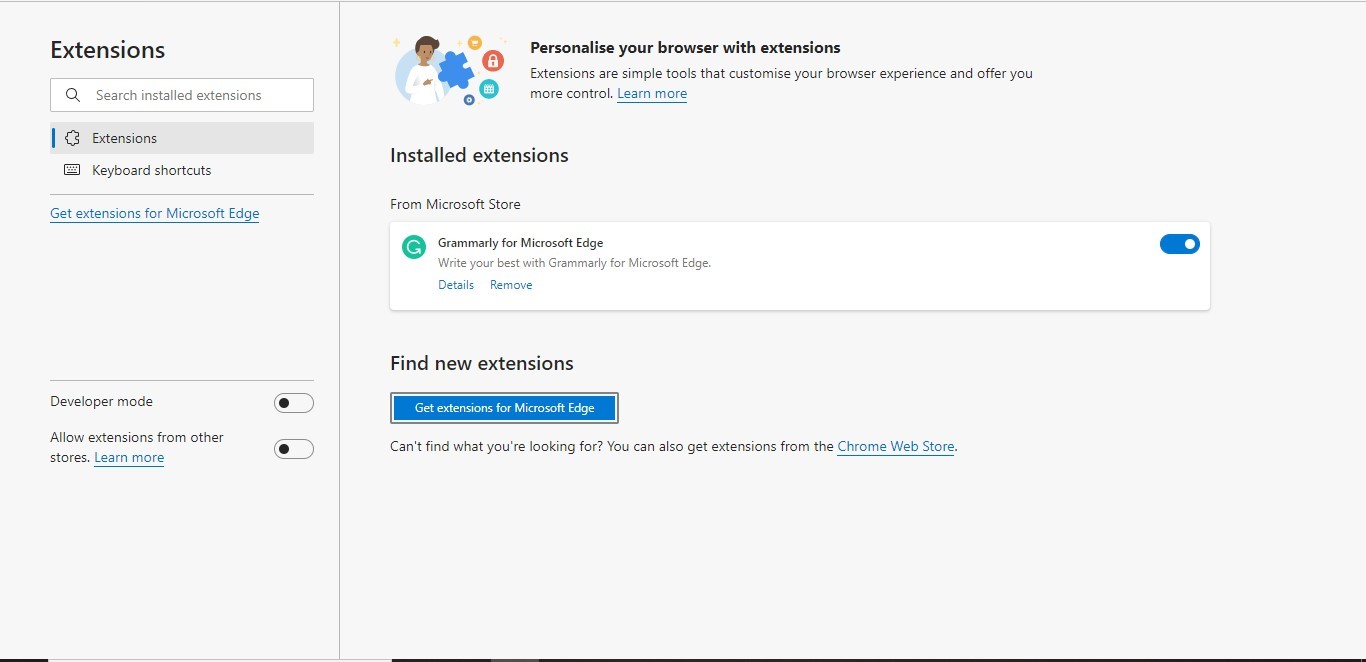Click the Extensions puzzle-piece icon
This screenshot has height=662, width=1366.
(x=72, y=138)
